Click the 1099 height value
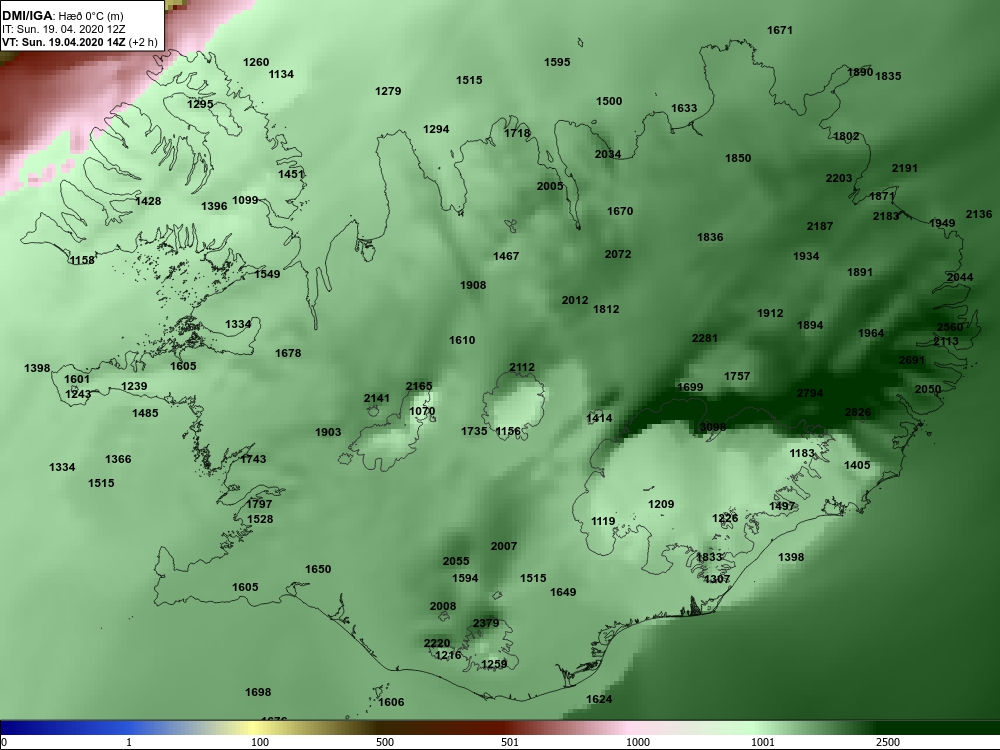Viewport: 1000px width, 750px height. [245, 200]
